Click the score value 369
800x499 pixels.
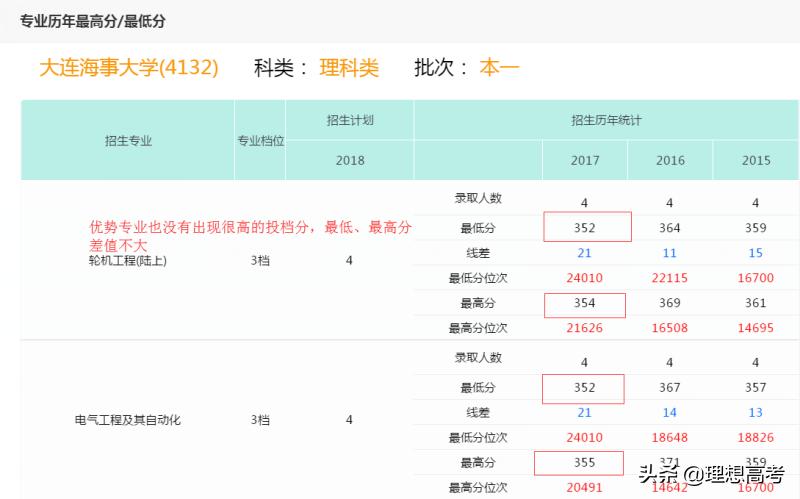(x=669, y=303)
